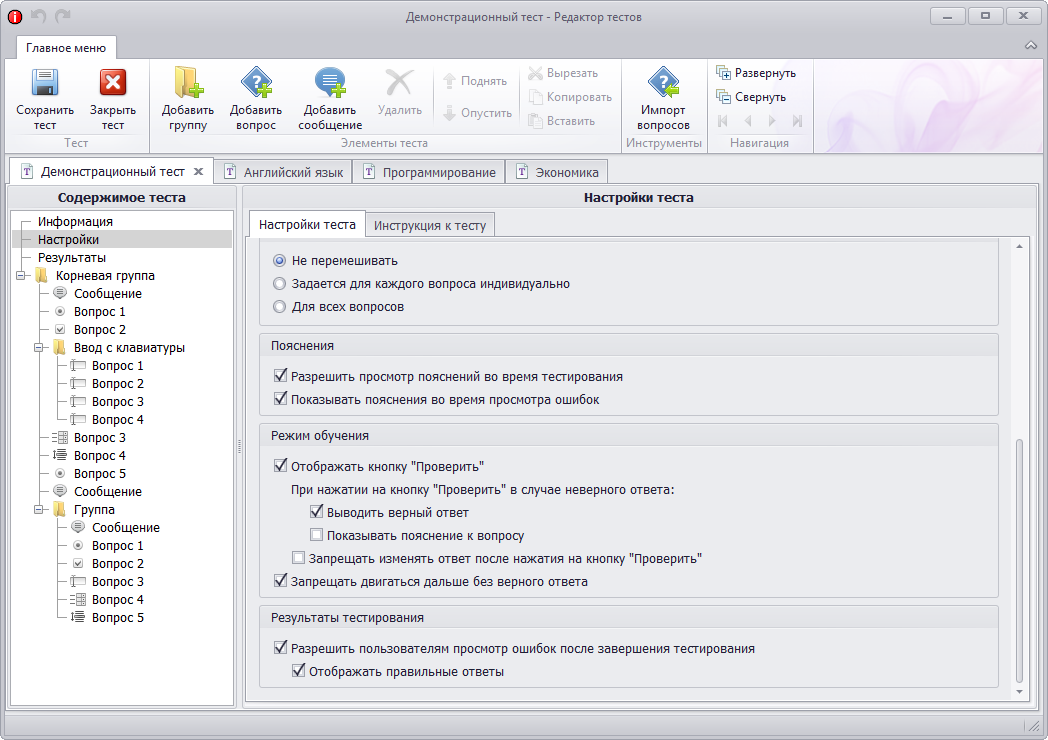
Task: Go to the previous element navigation arrow
Action: [x=748, y=121]
